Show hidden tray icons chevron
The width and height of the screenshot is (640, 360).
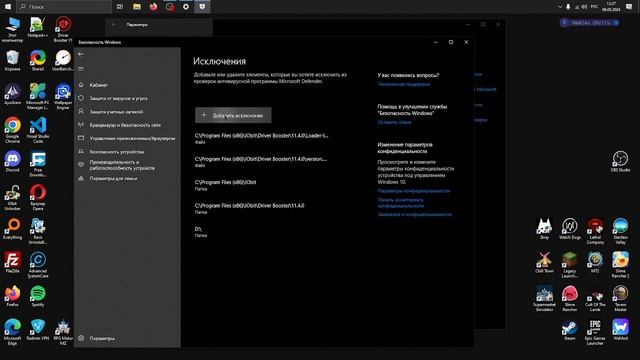click(x=560, y=7)
